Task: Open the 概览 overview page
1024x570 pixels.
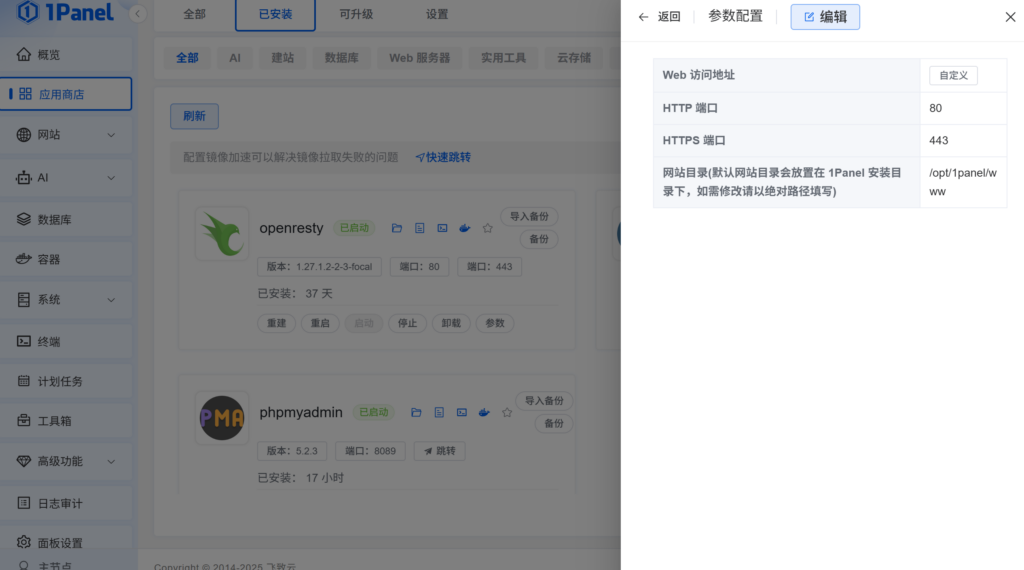Action: click(66, 55)
